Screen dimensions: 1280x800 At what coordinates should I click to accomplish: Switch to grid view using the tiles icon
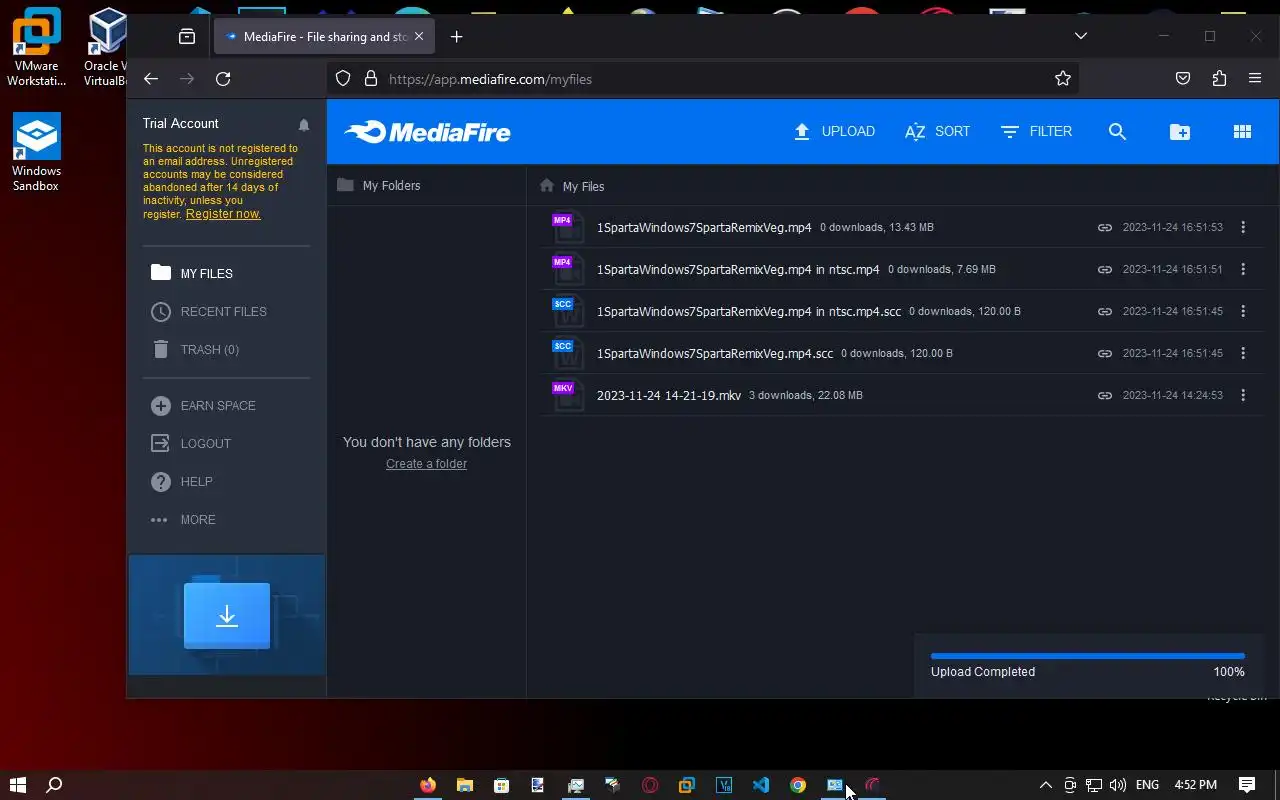[x=1242, y=132]
